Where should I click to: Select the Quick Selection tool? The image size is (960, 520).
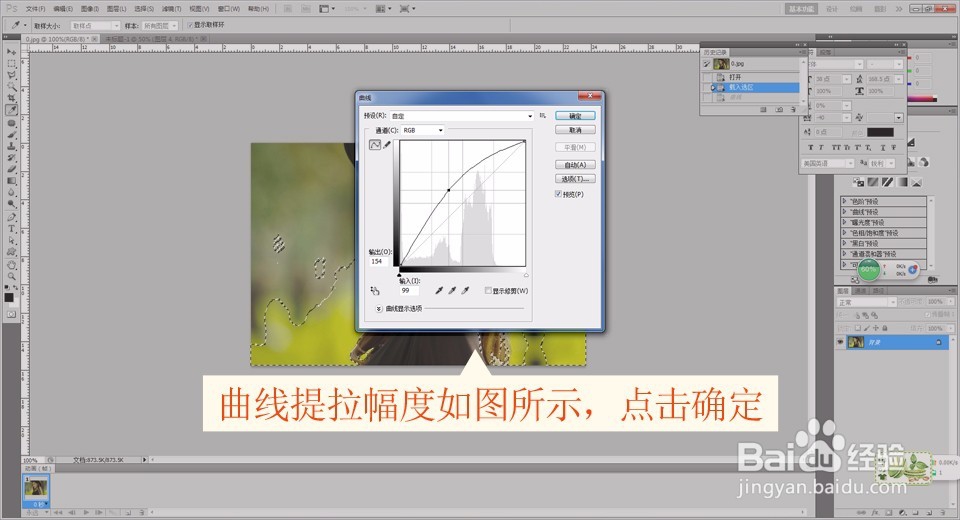coord(11,87)
